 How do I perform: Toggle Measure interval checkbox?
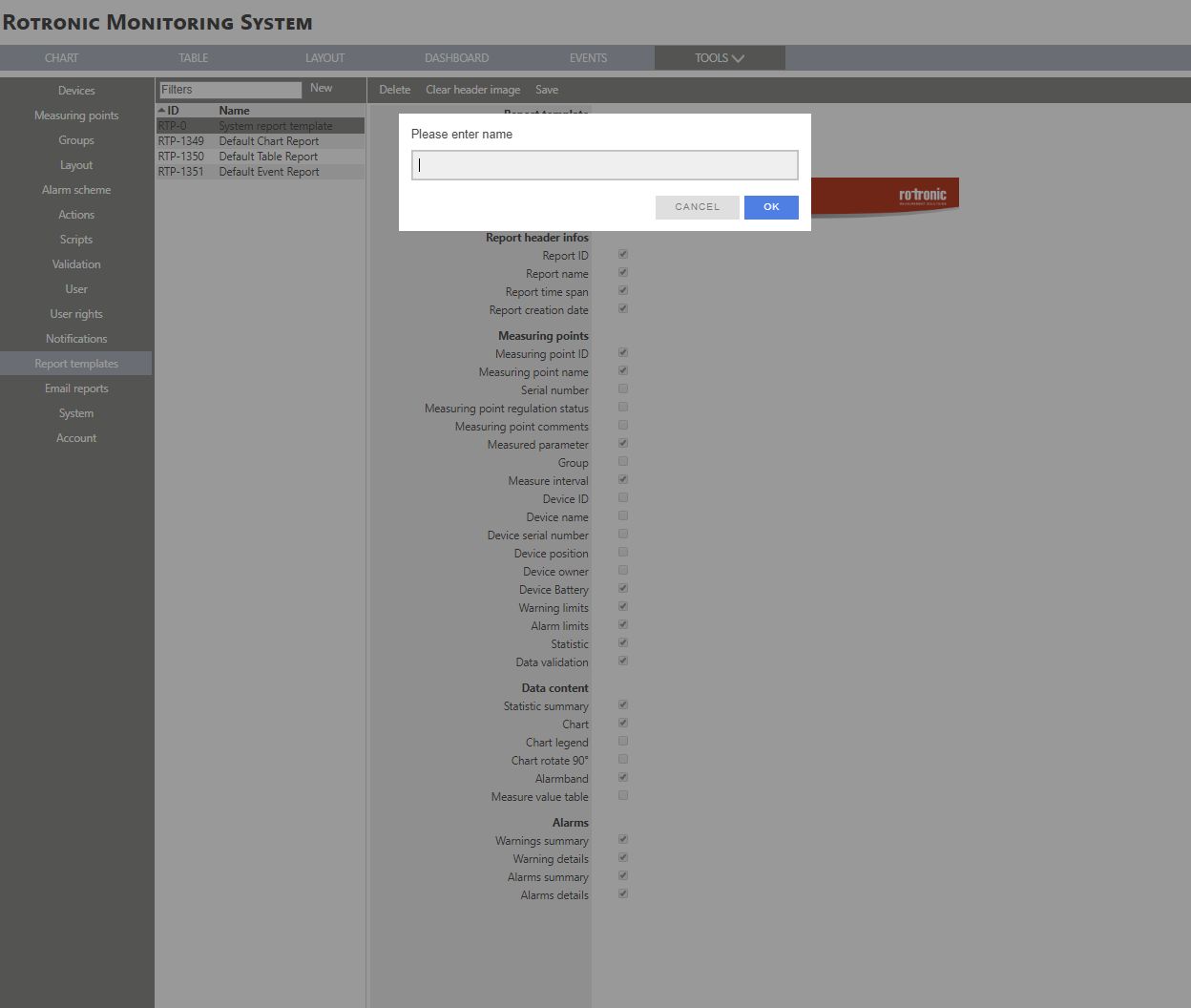[623, 480]
